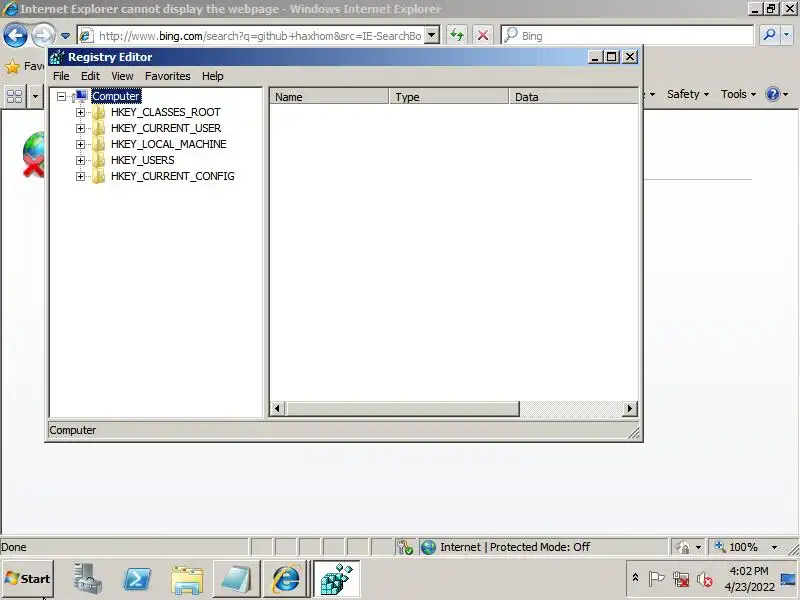This screenshot has width=800, height=600.
Task: Select HKEY_USERS in the tree
Action: [x=143, y=160]
